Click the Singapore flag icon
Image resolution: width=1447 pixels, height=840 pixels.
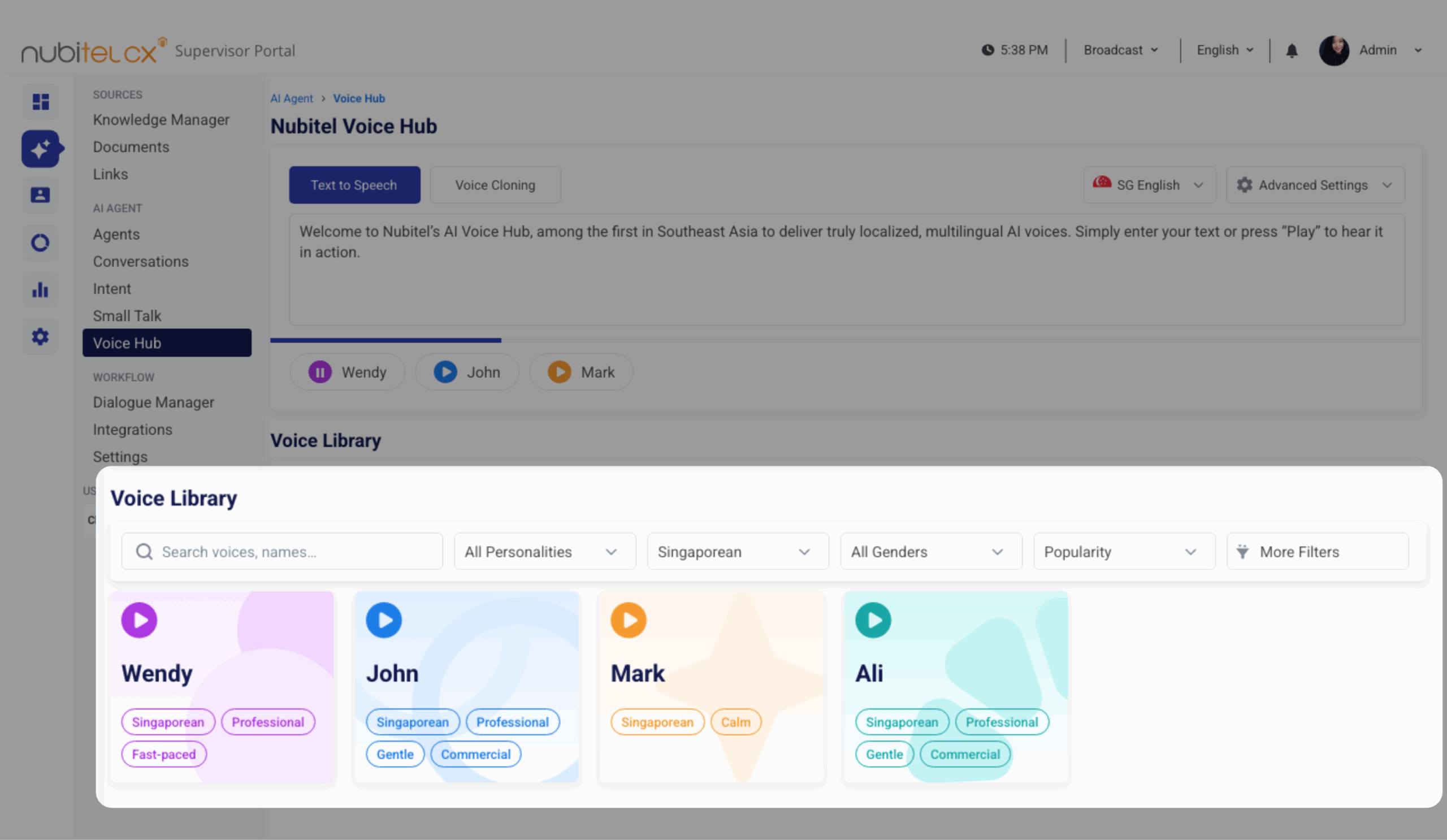coord(1102,183)
